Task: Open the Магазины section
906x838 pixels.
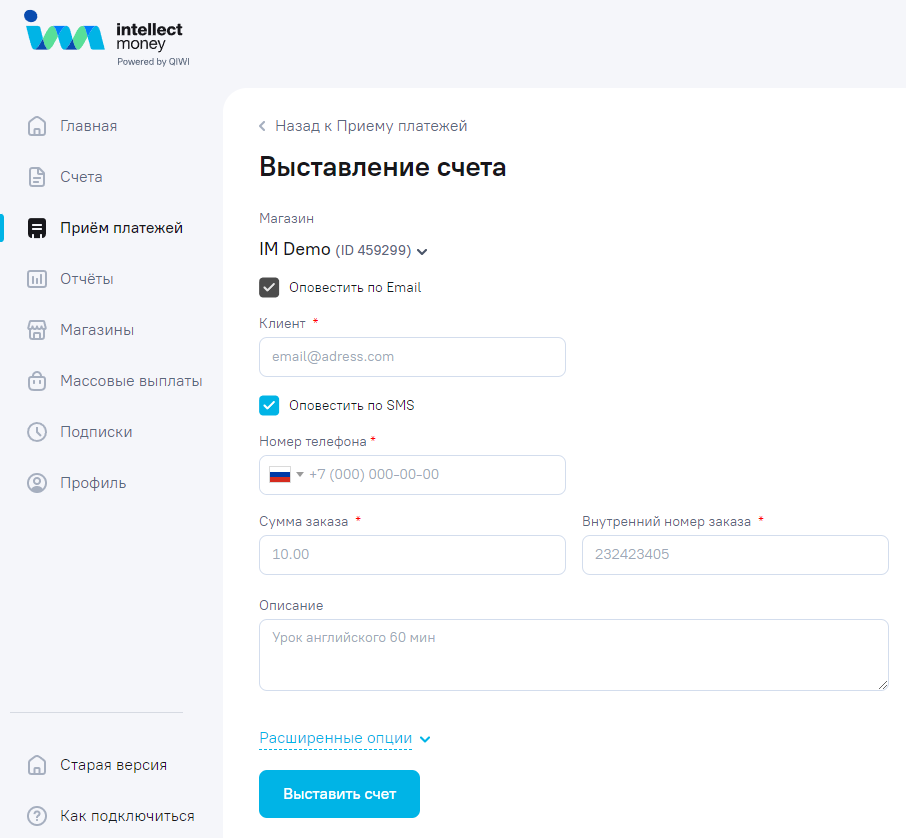Action: point(97,330)
